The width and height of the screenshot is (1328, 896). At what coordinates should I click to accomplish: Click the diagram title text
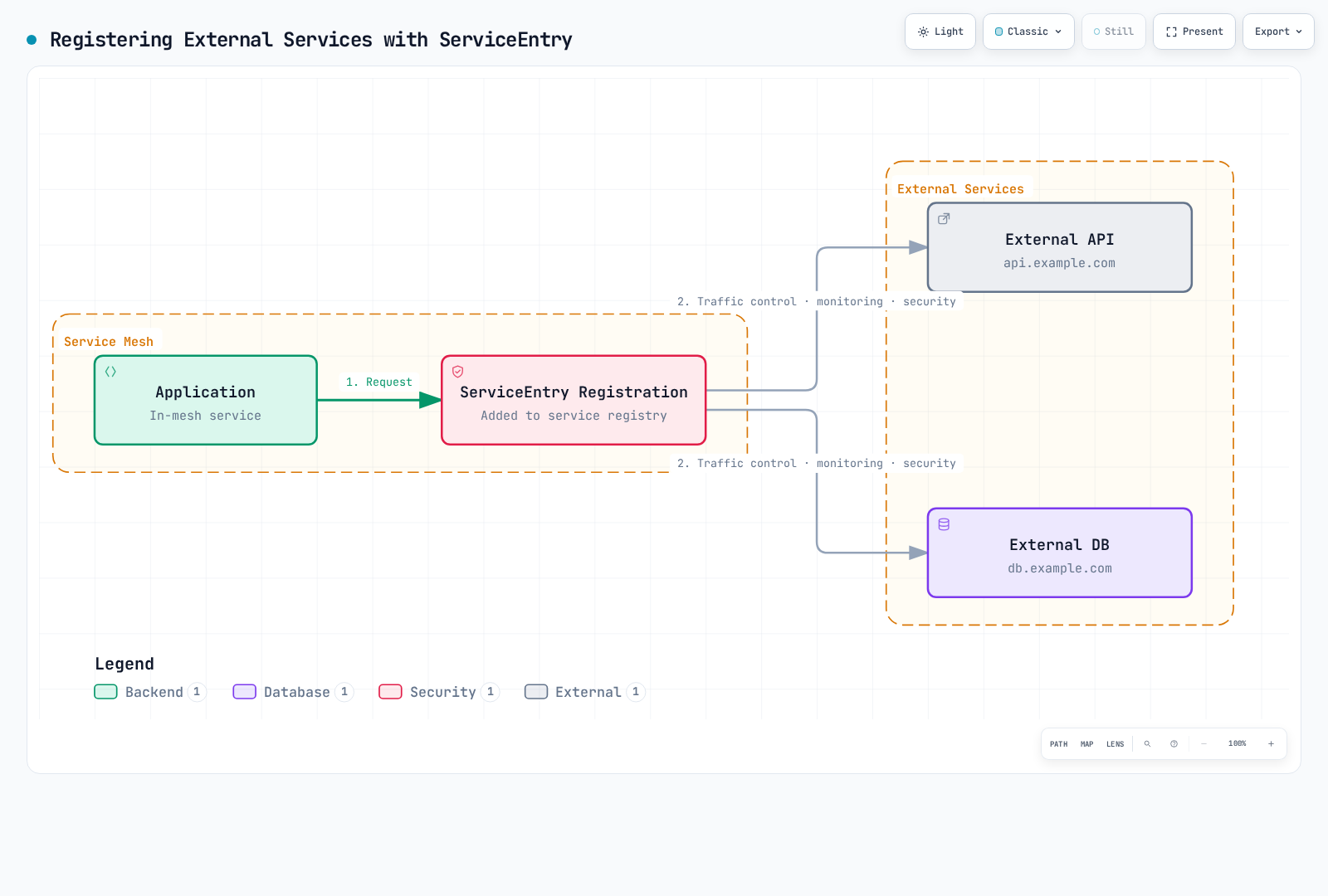pyautogui.click(x=311, y=40)
